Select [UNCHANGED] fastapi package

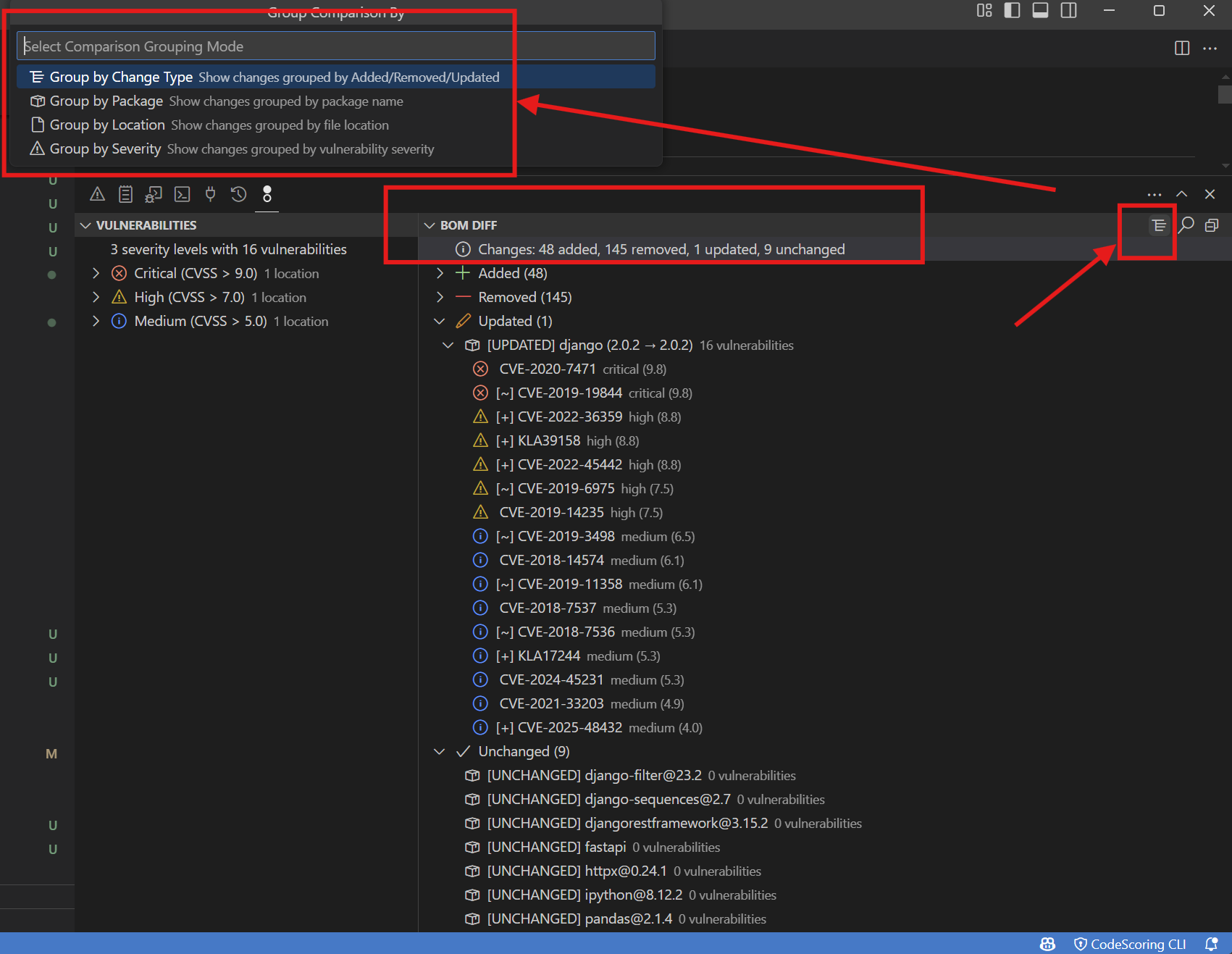[x=825, y=847]
